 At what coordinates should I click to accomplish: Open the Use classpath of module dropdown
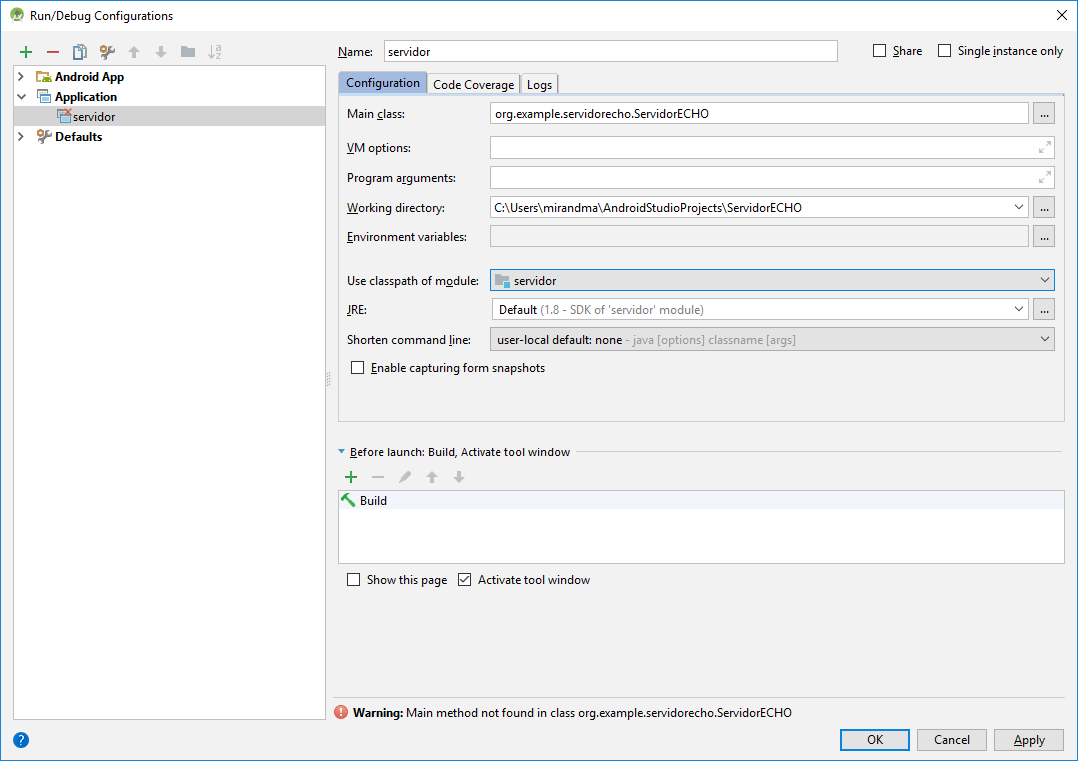pyautogui.click(x=772, y=281)
